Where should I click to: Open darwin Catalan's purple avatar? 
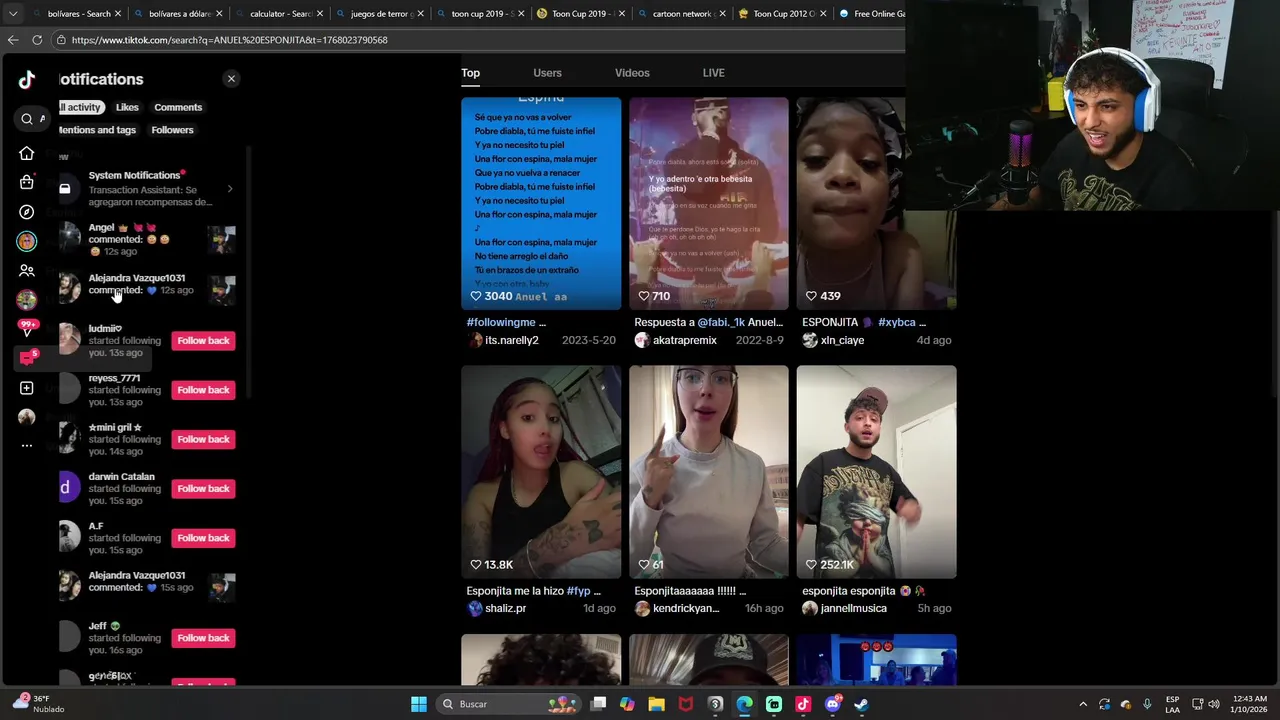tap(68, 488)
